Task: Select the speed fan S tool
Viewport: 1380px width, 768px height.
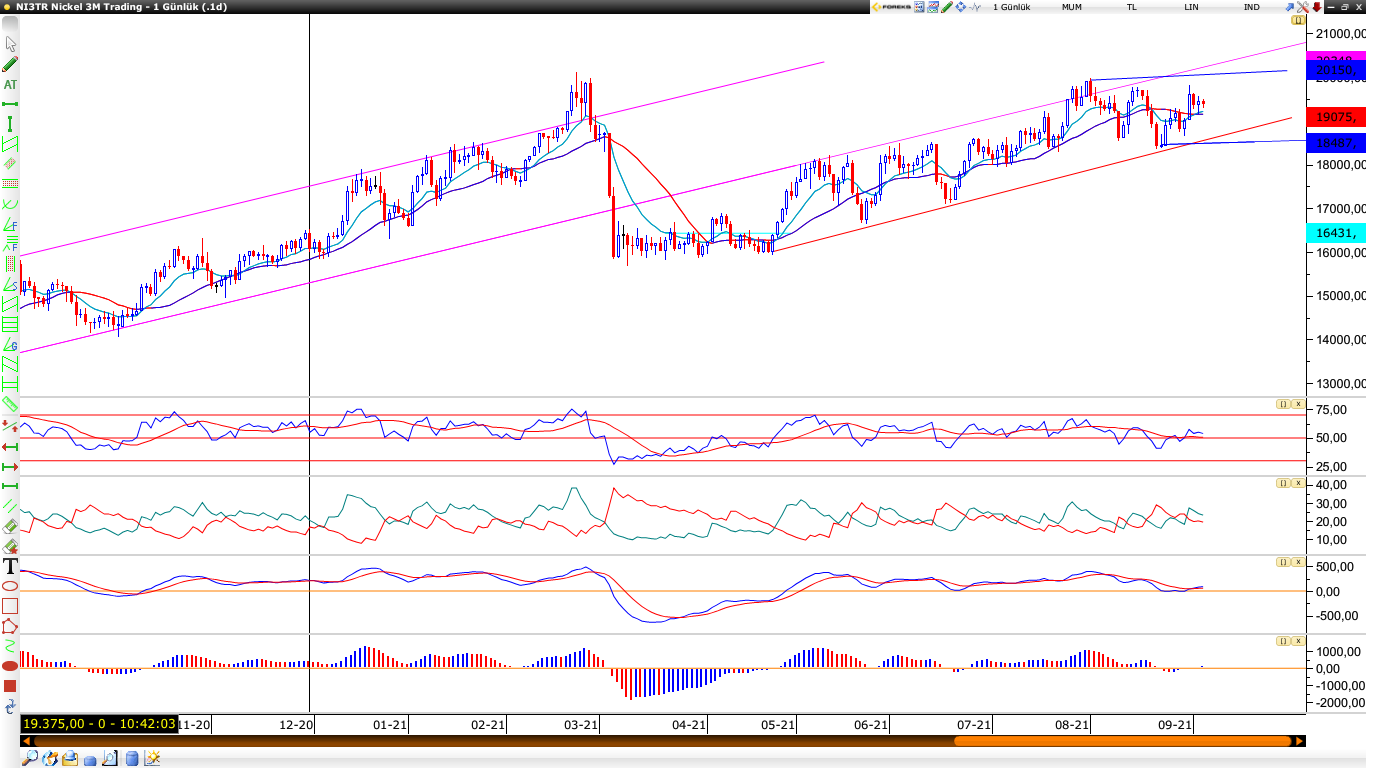Action: 11,285
